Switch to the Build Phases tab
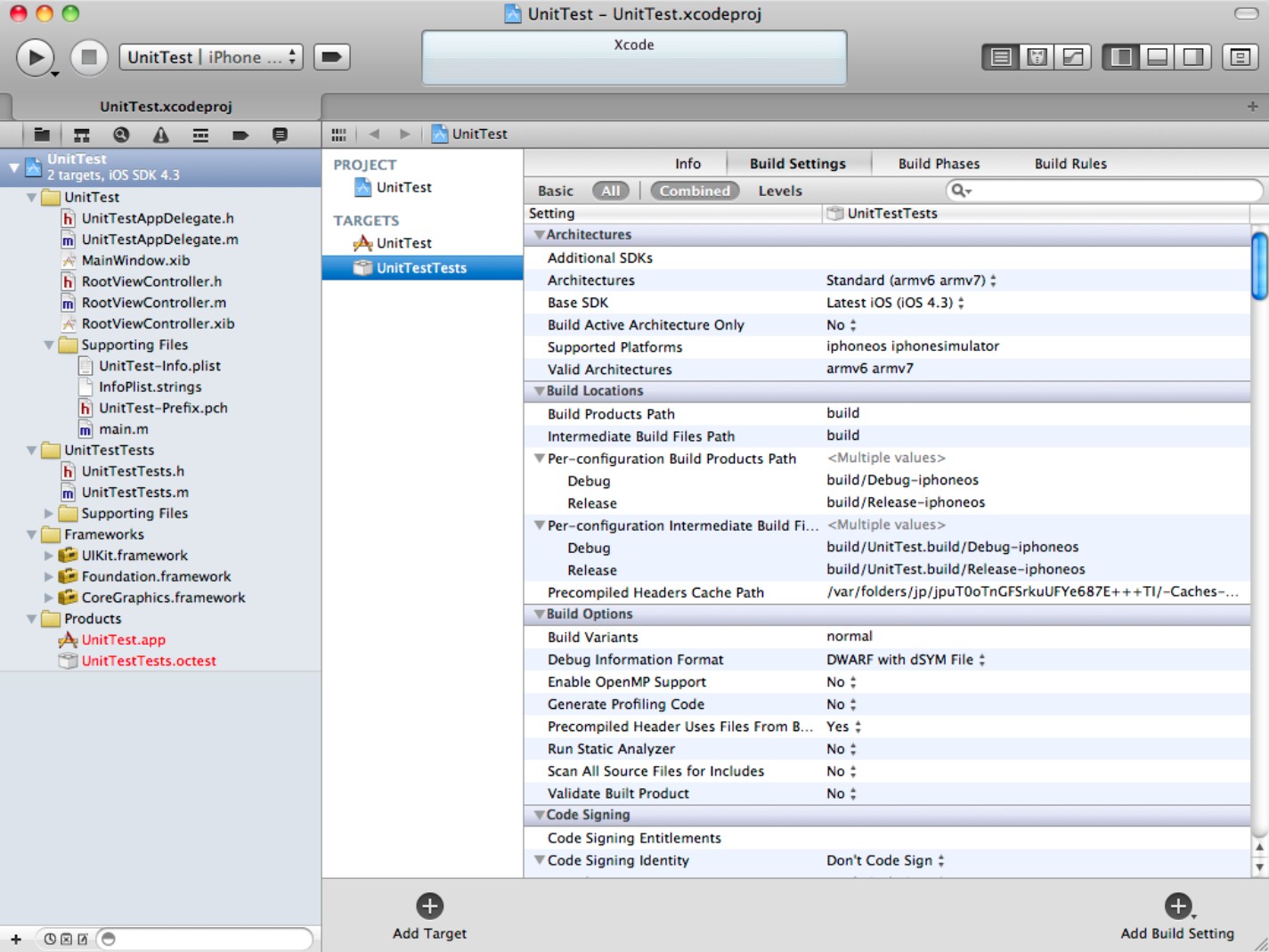Viewport: 1269px width, 952px height. pyautogui.click(x=939, y=164)
